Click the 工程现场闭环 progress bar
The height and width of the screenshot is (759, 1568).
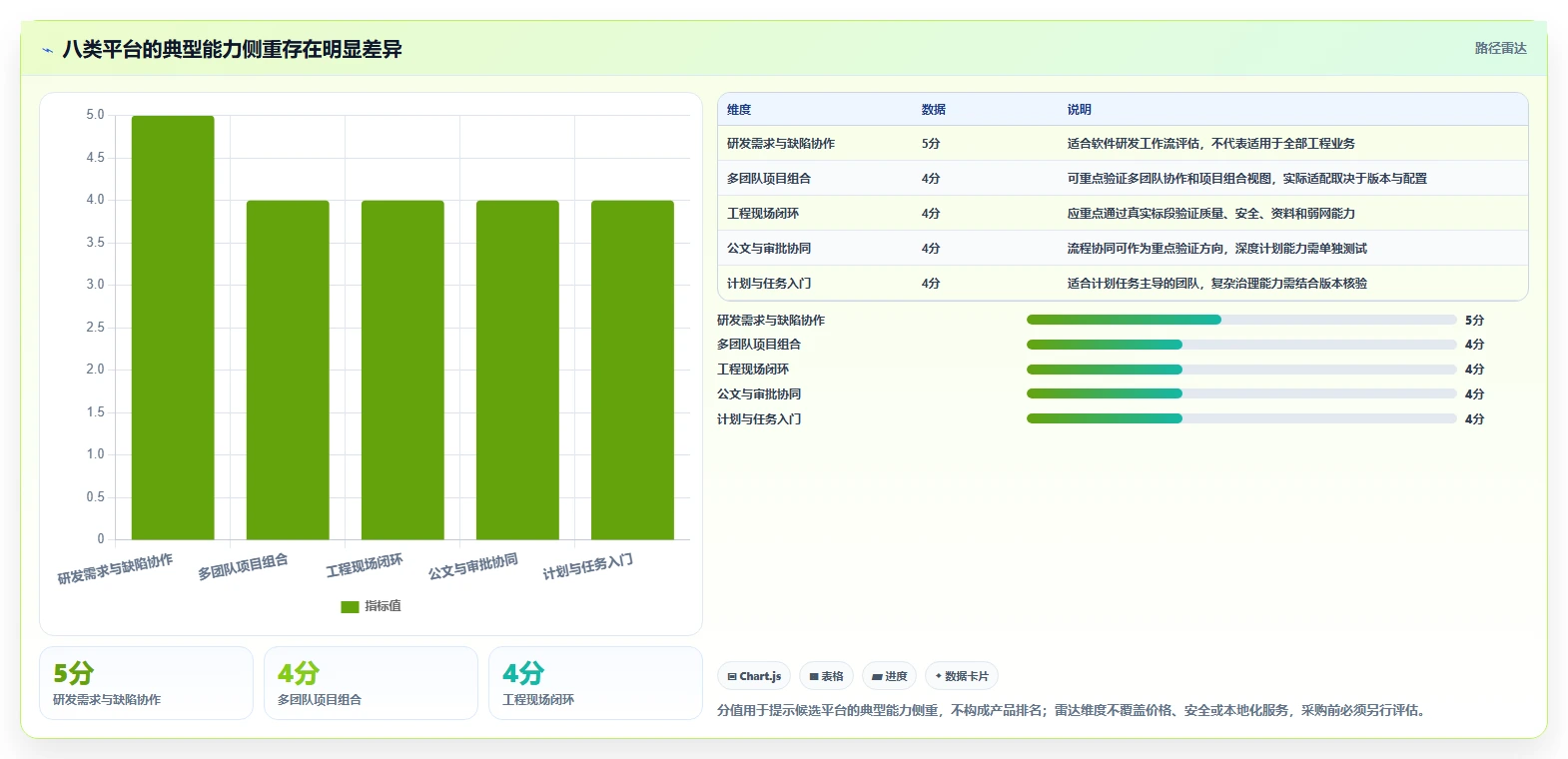click(1241, 370)
